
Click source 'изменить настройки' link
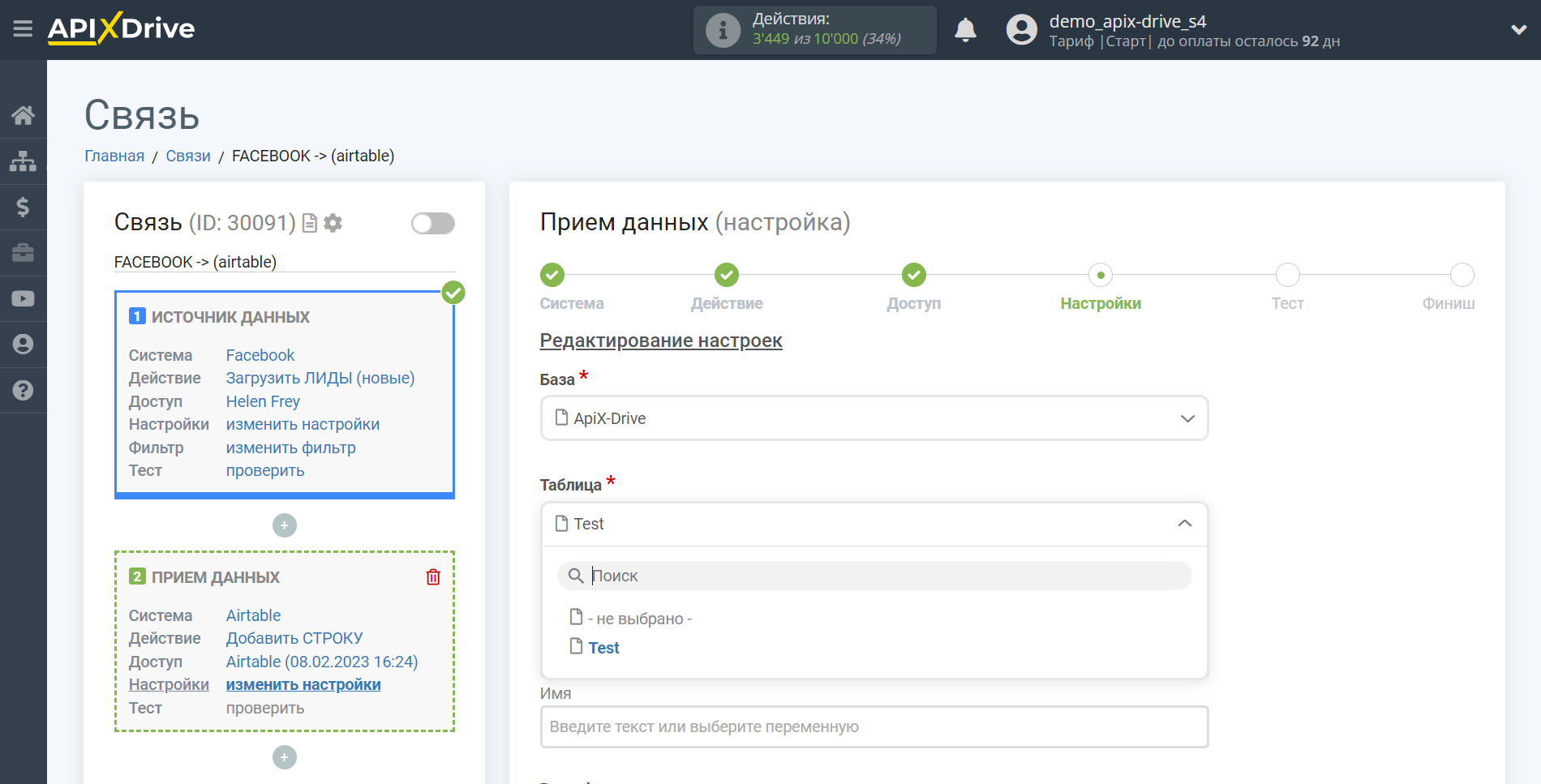(x=303, y=424)
